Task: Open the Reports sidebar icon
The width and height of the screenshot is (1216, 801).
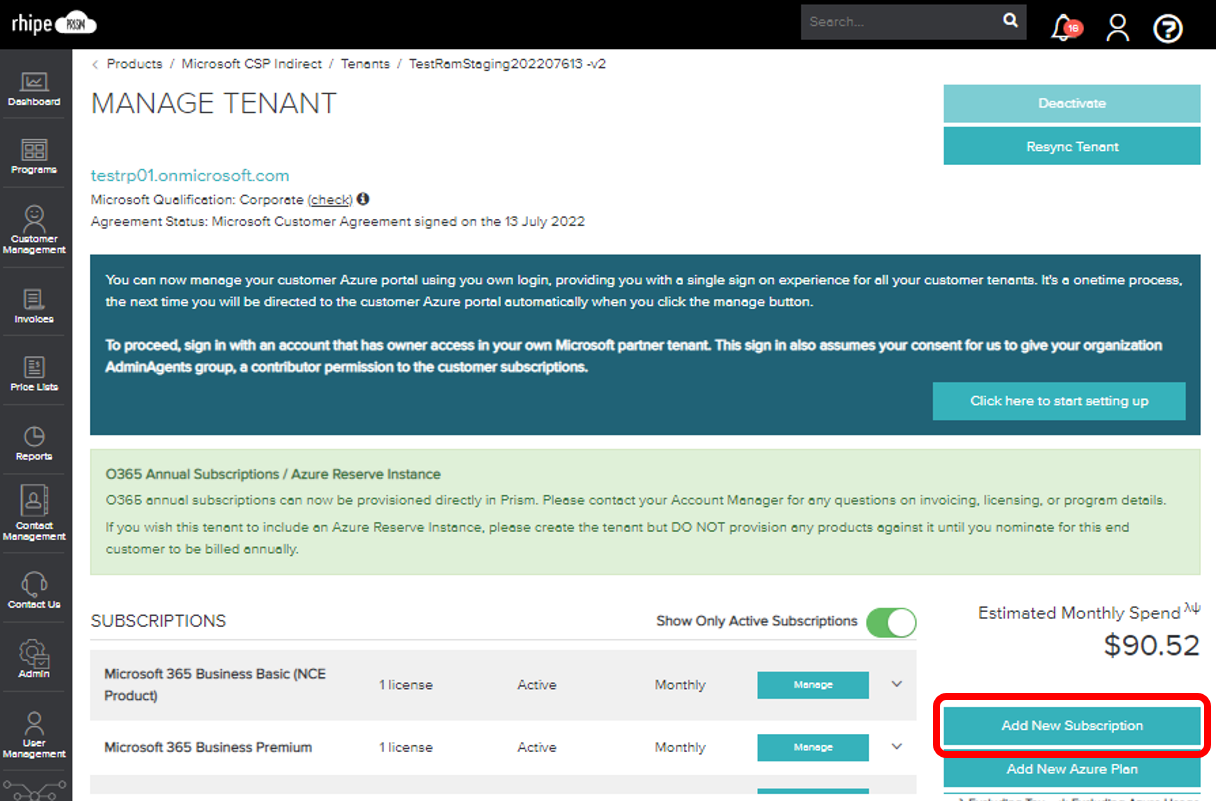Action: [x=34, y=443]
